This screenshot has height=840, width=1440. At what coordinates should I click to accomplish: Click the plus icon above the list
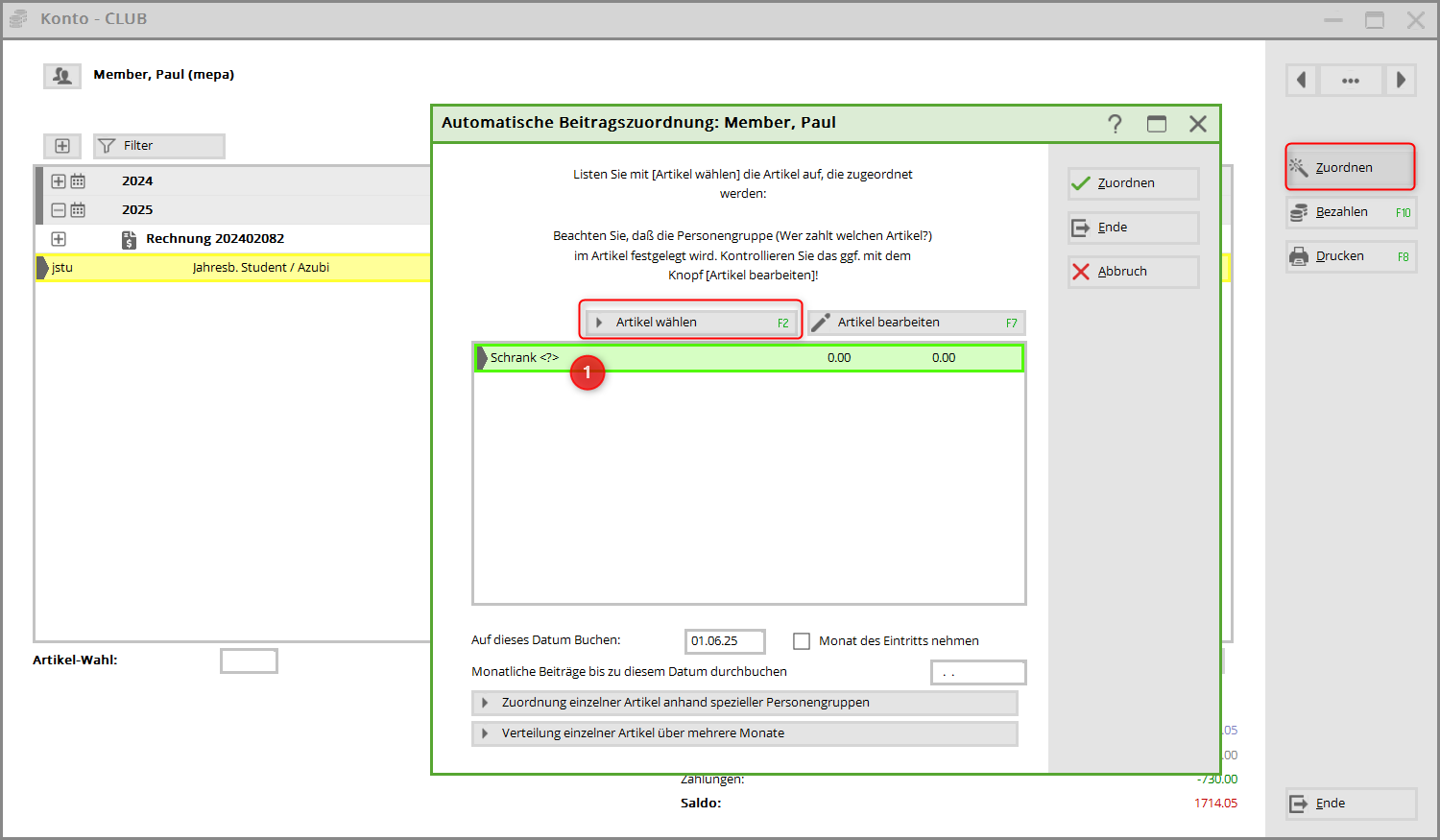(x=62, y=146)
